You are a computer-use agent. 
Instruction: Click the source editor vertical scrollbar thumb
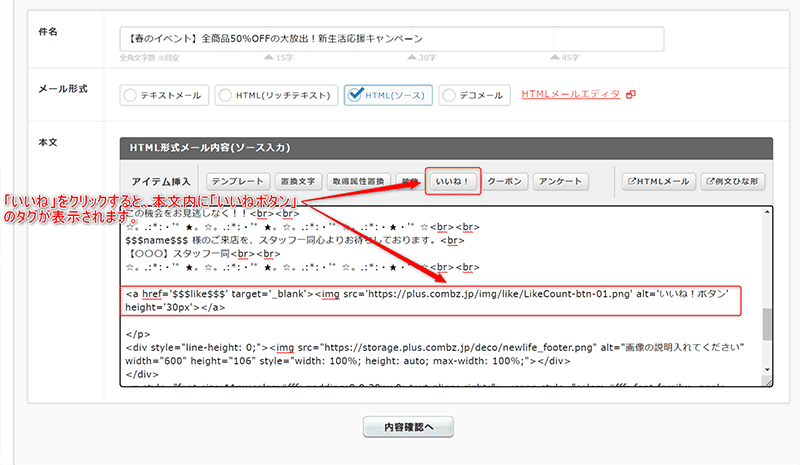pos(767,323)
